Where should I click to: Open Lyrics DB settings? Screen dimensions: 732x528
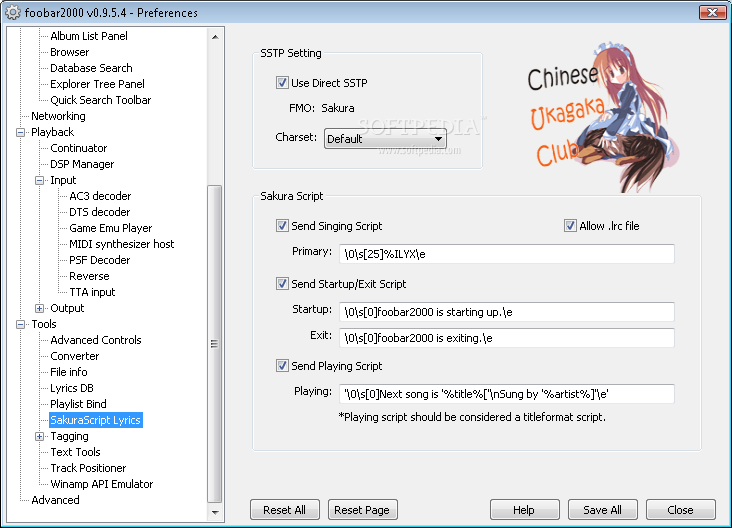click(72, 388)
